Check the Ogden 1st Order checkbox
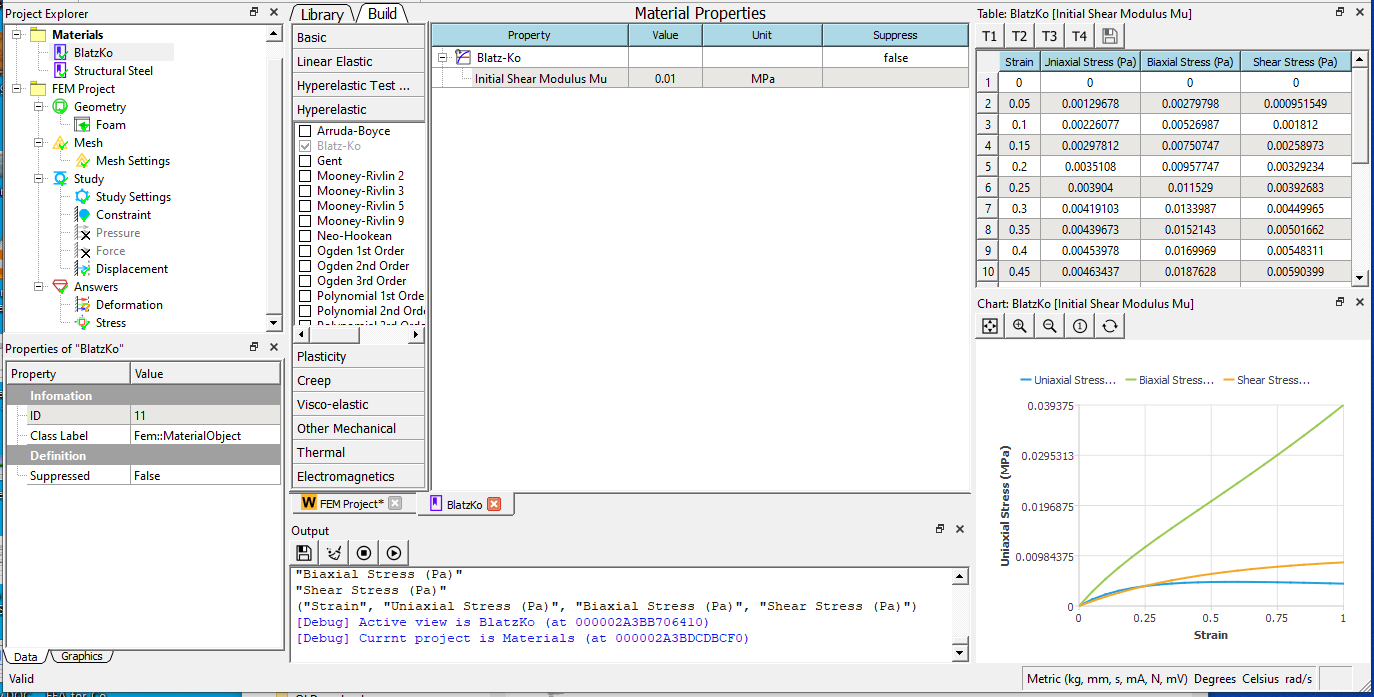1374x697 pixels. click(x=305, y=251)
